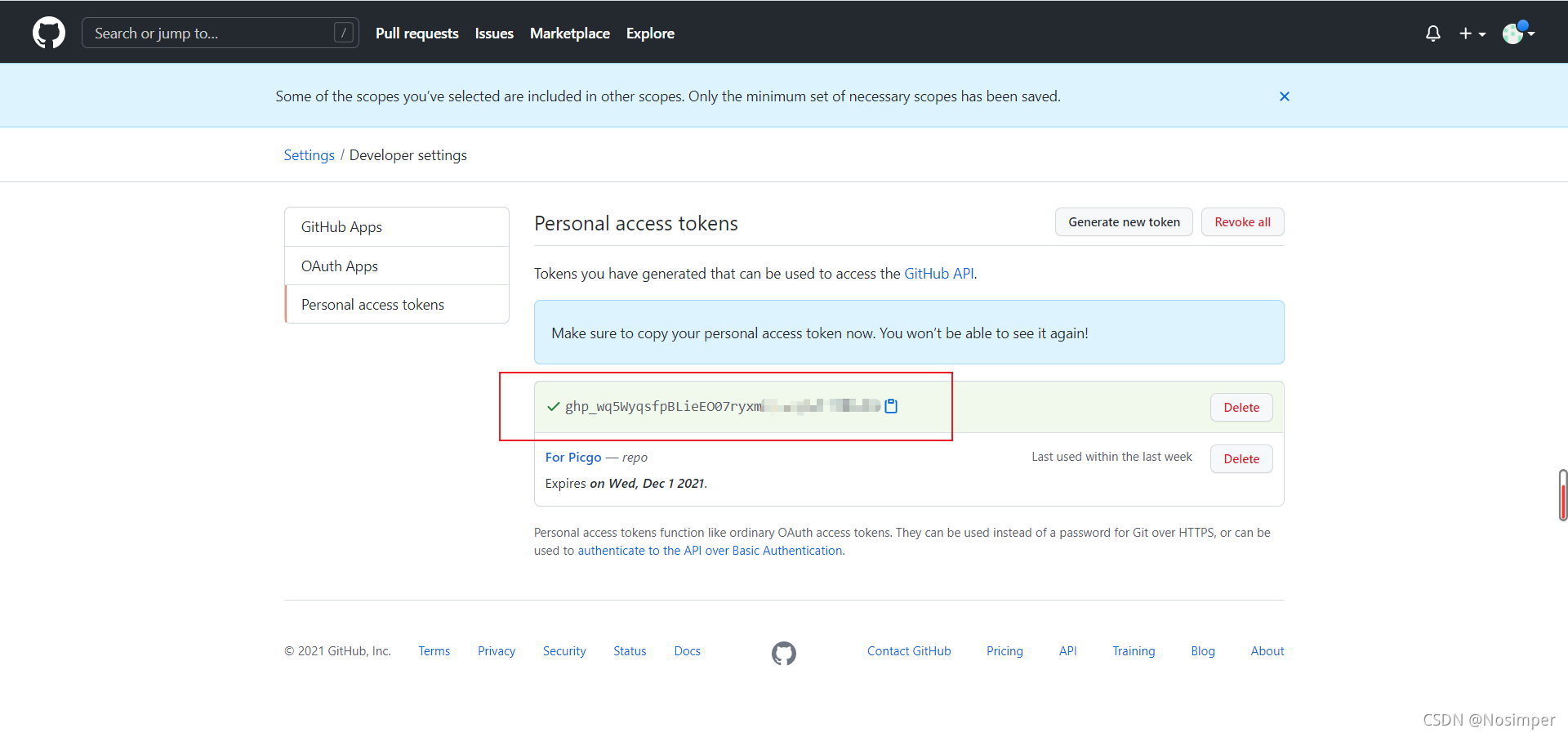Open Explore in the header
1568x737 pixels.
coord(650,33)
